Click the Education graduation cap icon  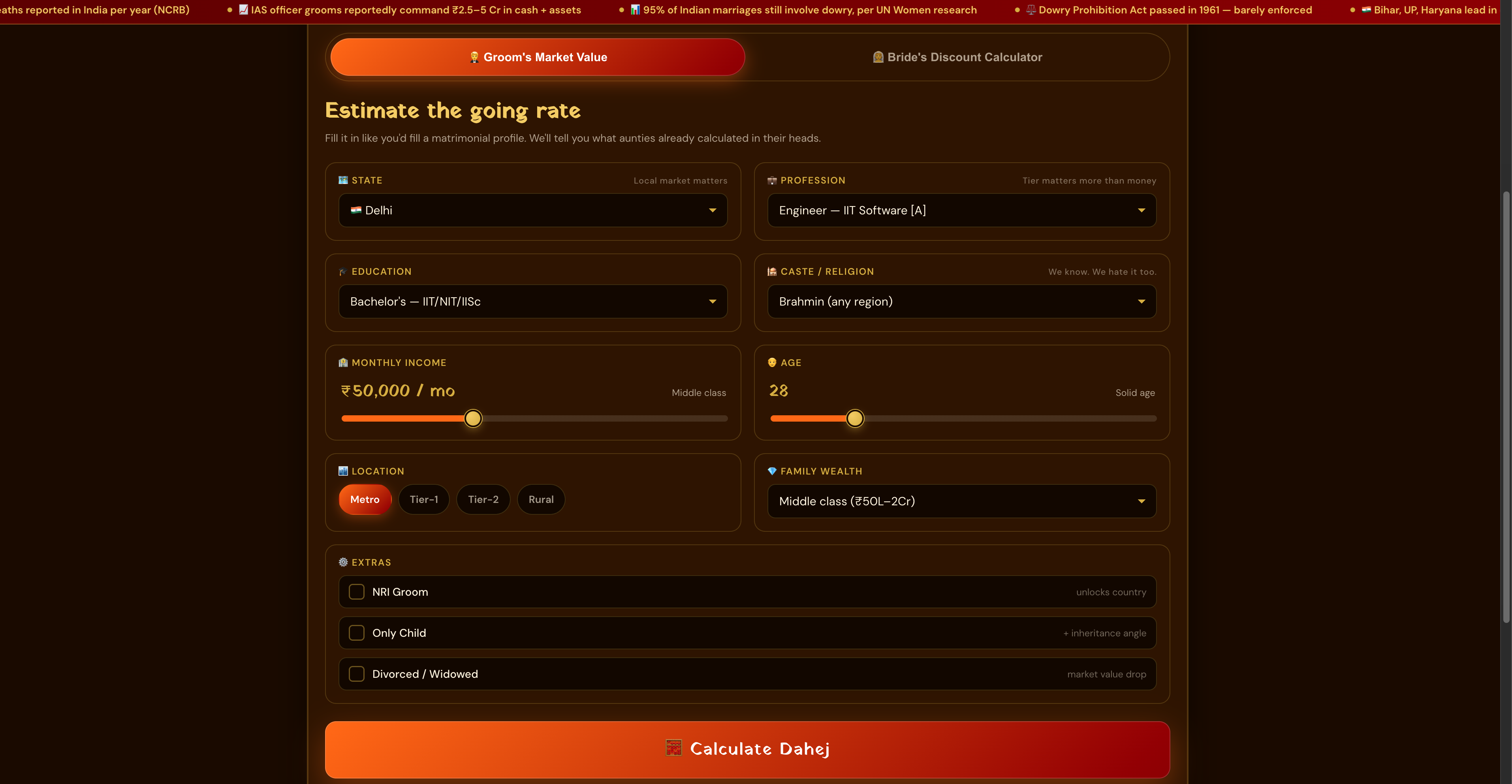pyautogui.click(x=343, y=272)
